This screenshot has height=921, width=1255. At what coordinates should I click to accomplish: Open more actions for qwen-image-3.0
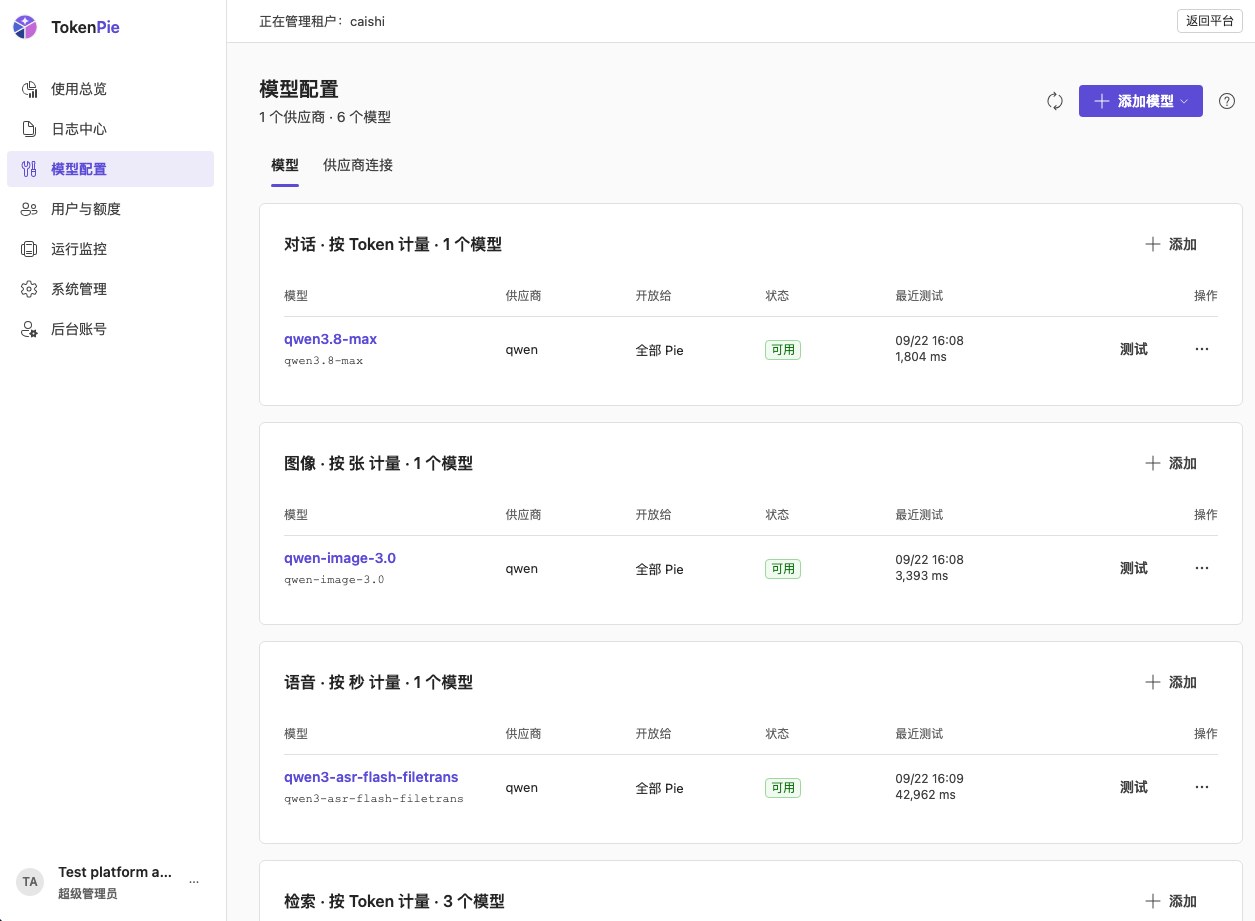pos(1202,568)
